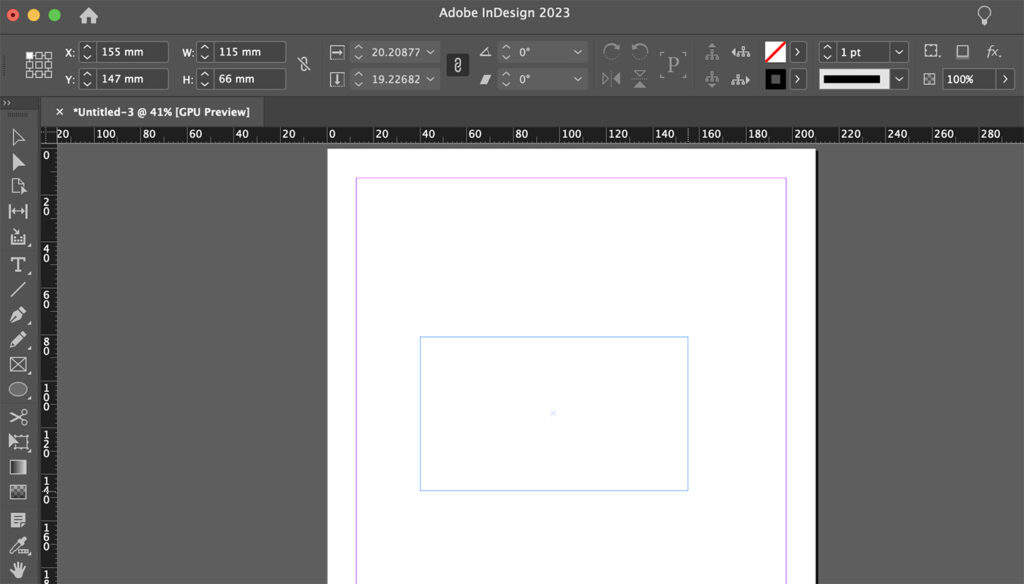This screenshot has height=584, width=1024.
Task: Expand the stroke type dropdown
Action: click(x=898, y=77)
